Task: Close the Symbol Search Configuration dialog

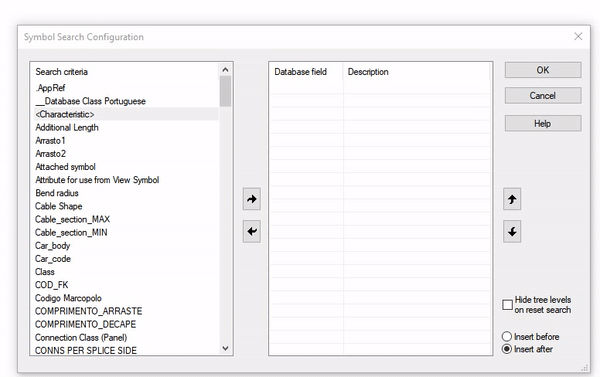Action: click(578, 36)
